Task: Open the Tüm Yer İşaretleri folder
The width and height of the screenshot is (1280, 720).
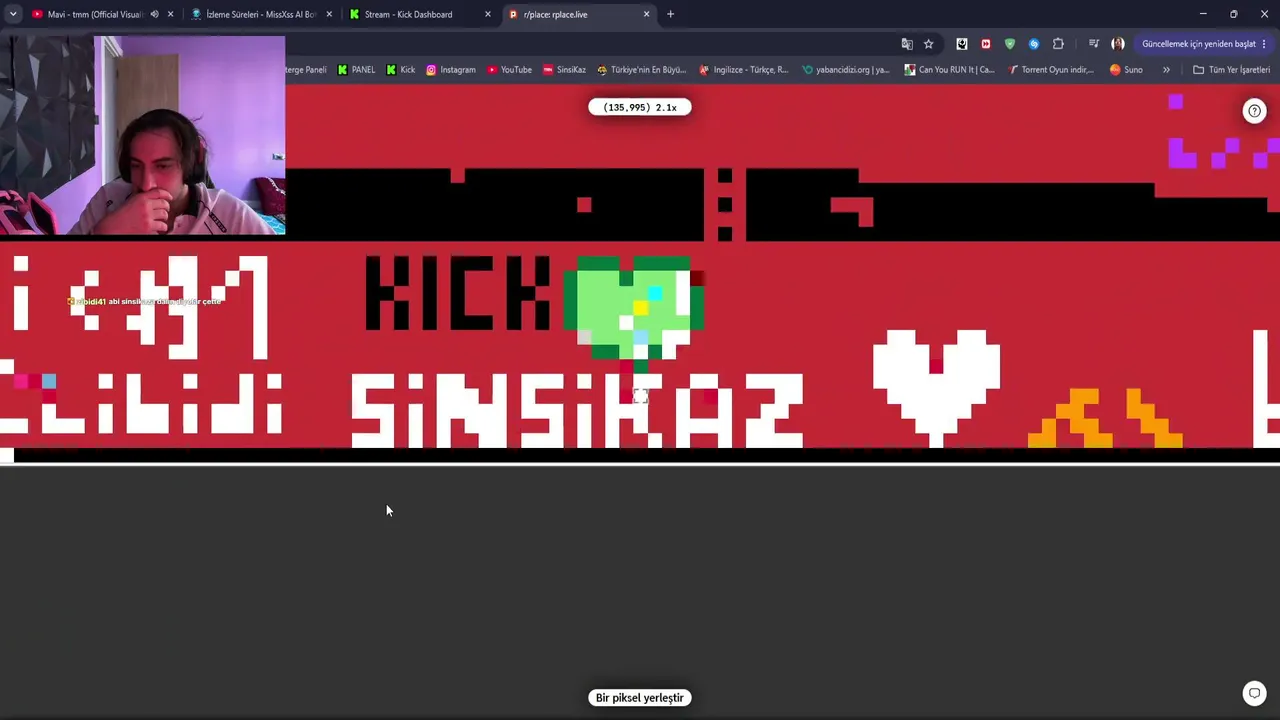Action: (x=1231, y=70)
